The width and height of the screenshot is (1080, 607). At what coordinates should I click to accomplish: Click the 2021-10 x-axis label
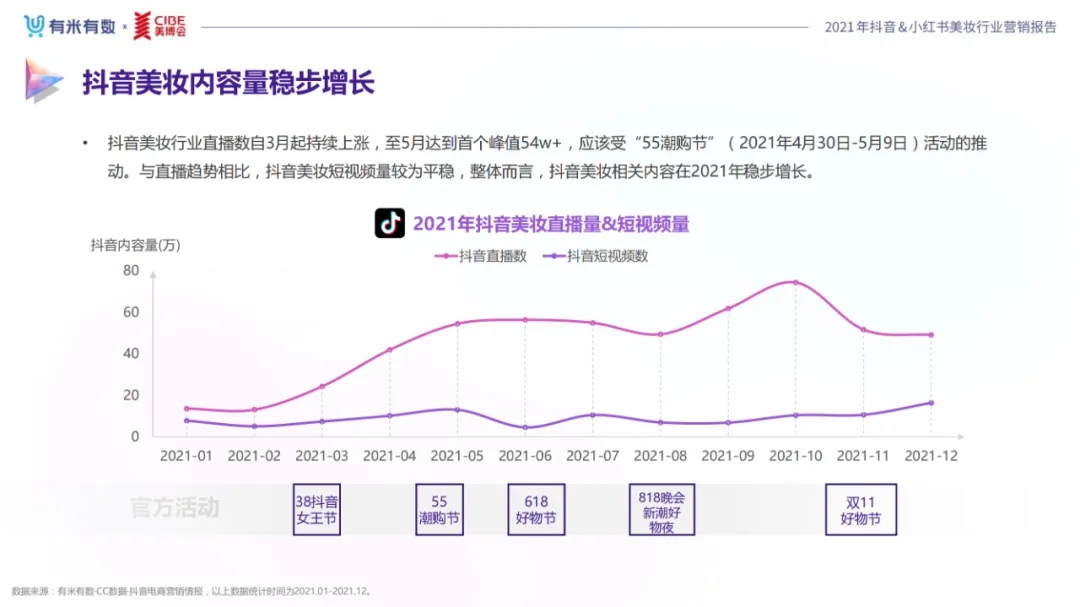pos(796,456)
